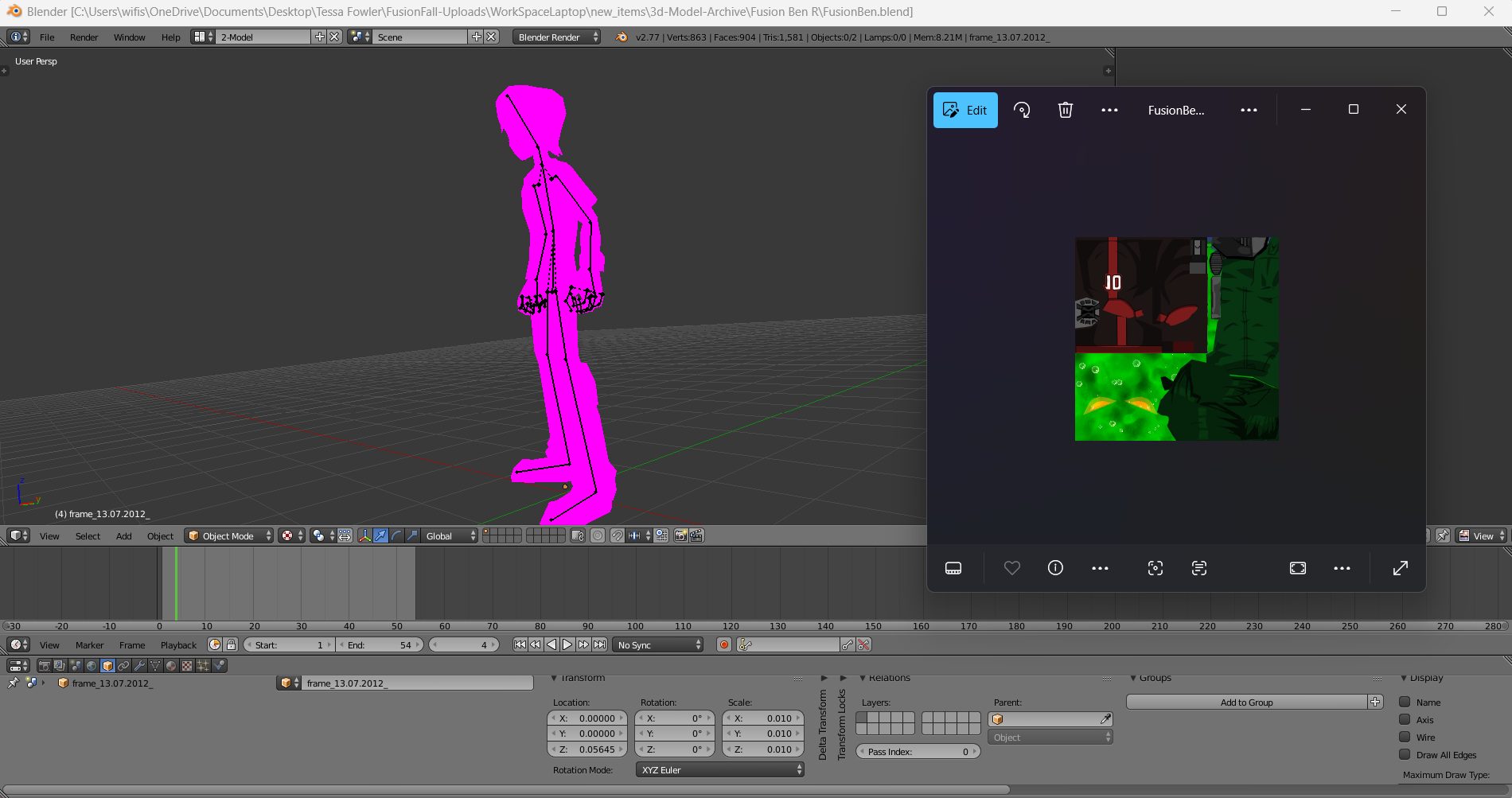Rotate image in photo viewer
1512x798 pixels.
point(1022,110)
